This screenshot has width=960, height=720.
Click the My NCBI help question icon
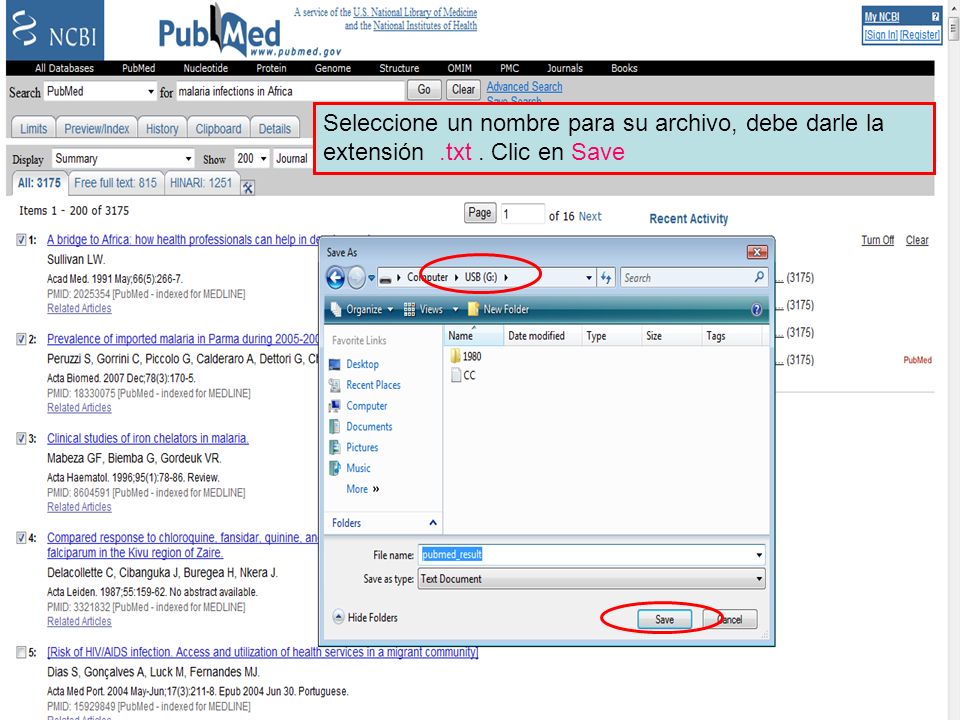[935, 17]
